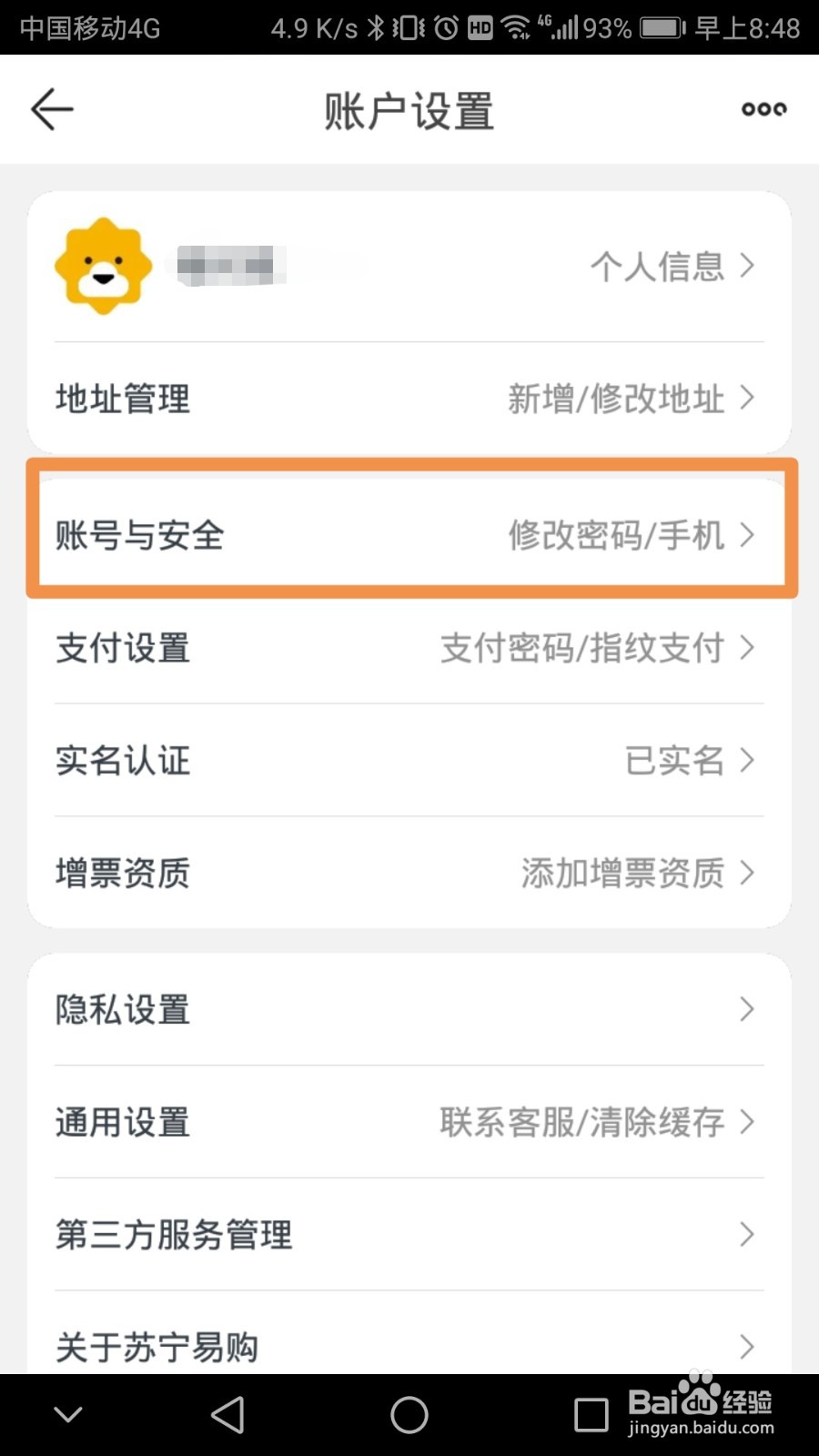Image resolution: width=819 pixels, height=1456 pixels.
Task: Expand 关于苏宁易购 row chevron
Action: coord(746,1347)
